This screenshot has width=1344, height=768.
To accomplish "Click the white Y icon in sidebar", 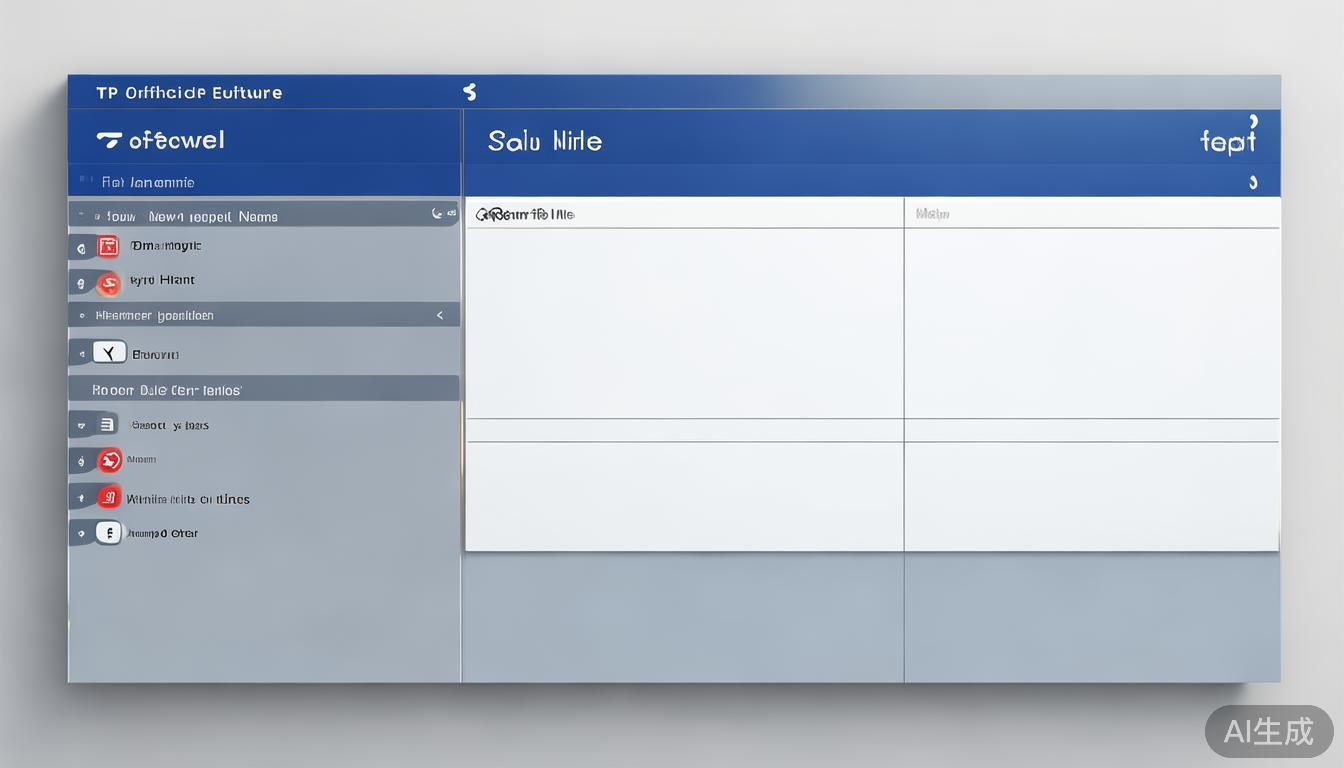I will tap(109, 352).
